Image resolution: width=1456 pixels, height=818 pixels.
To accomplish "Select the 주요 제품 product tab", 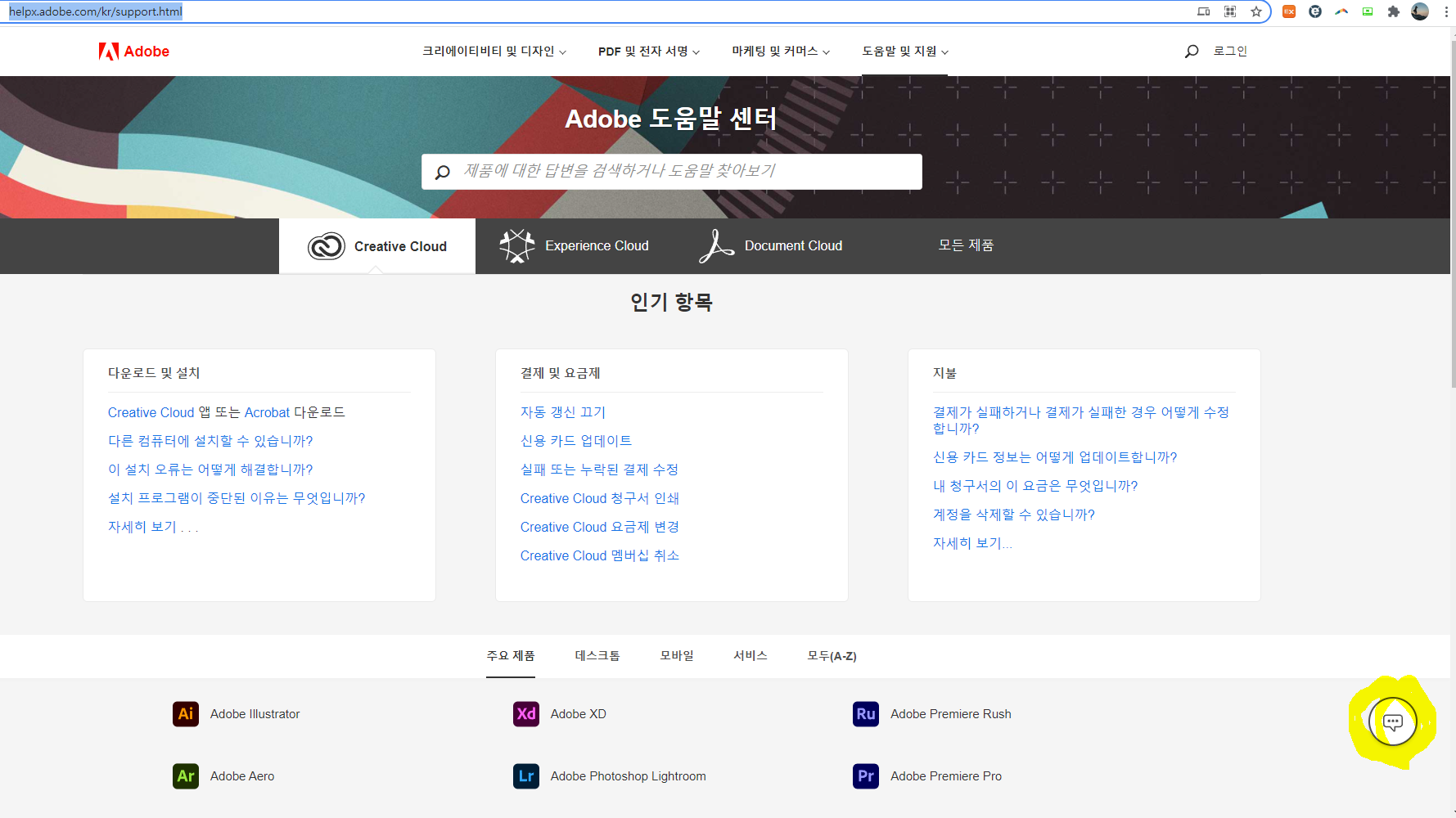I will 511,656.
